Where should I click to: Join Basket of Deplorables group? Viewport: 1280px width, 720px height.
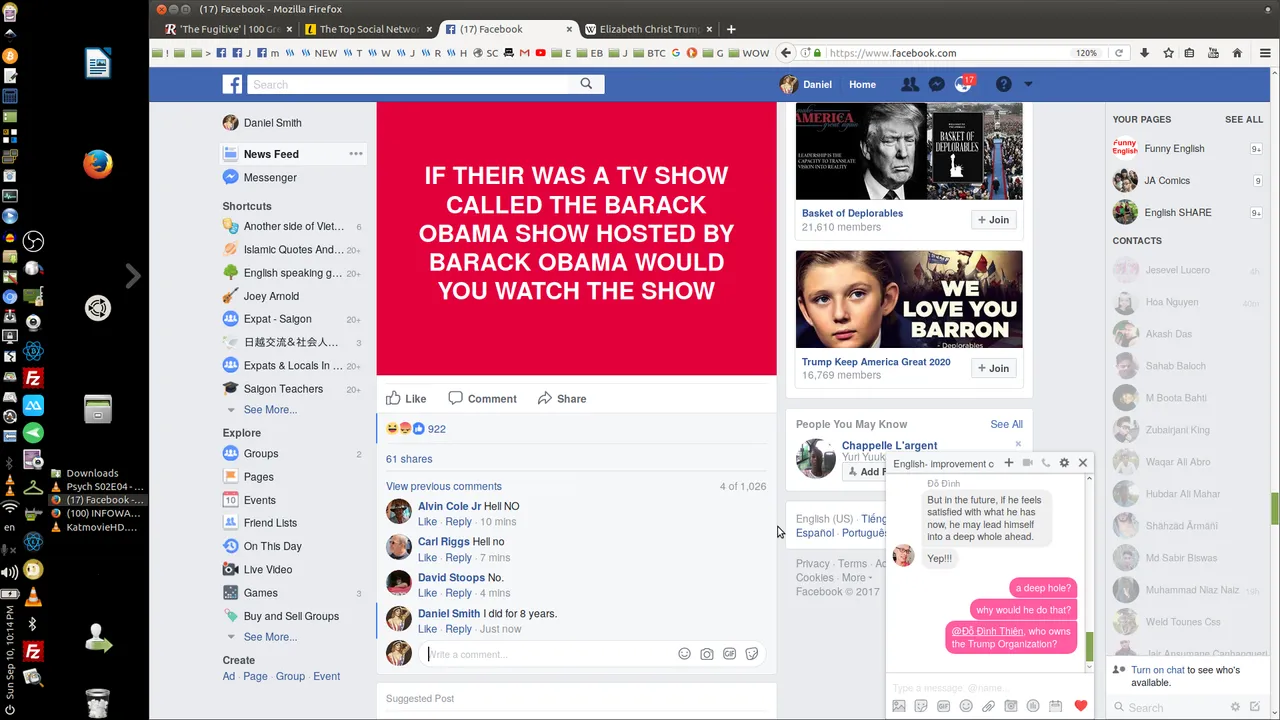[x=994, y=220]
